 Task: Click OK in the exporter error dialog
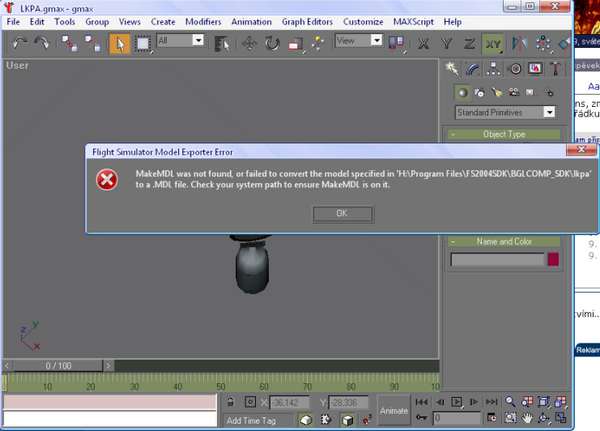(342, 213)
